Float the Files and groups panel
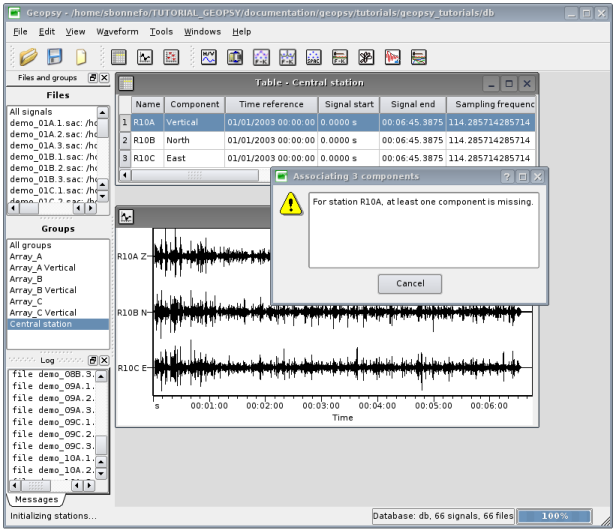The image size is (616, 530). tap(93, 78)
